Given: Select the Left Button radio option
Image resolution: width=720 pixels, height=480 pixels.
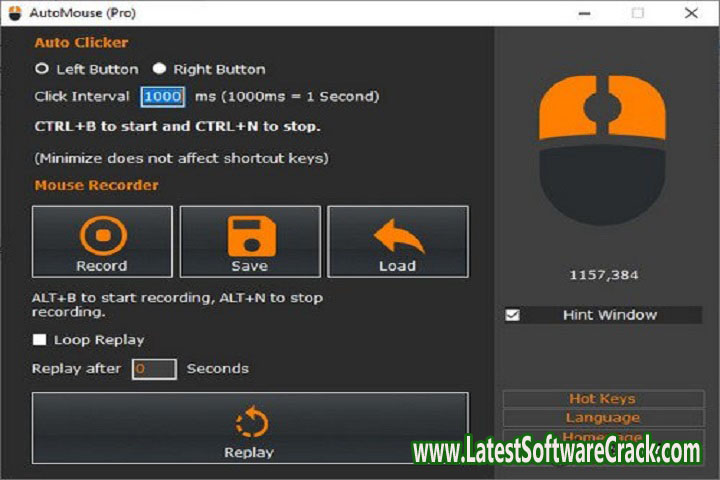Looking at the screenshot, I should (x=42, y=69).
